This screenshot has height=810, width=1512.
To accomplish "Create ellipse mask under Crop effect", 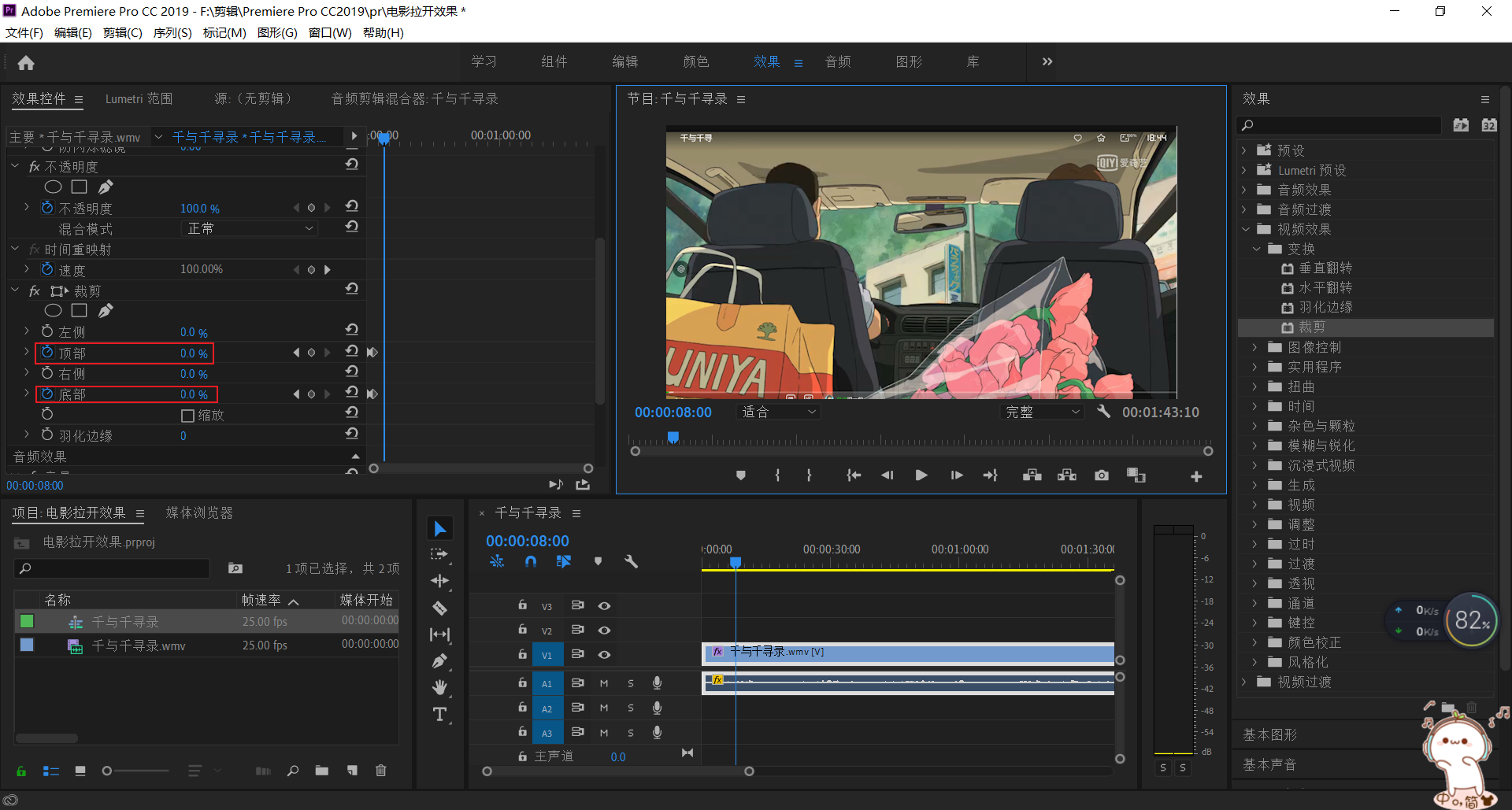I will click(x=53, y=311).
